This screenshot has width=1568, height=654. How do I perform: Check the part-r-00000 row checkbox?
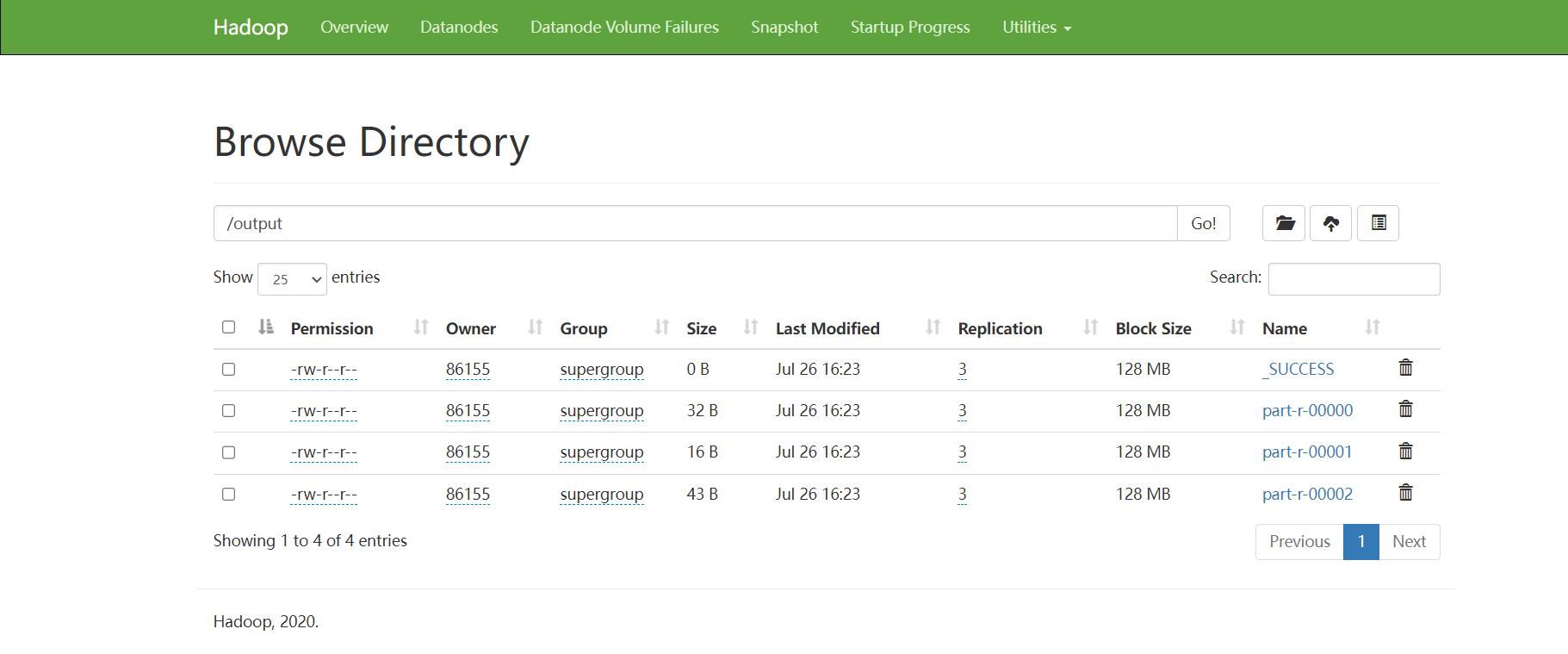tap(228, 410)
